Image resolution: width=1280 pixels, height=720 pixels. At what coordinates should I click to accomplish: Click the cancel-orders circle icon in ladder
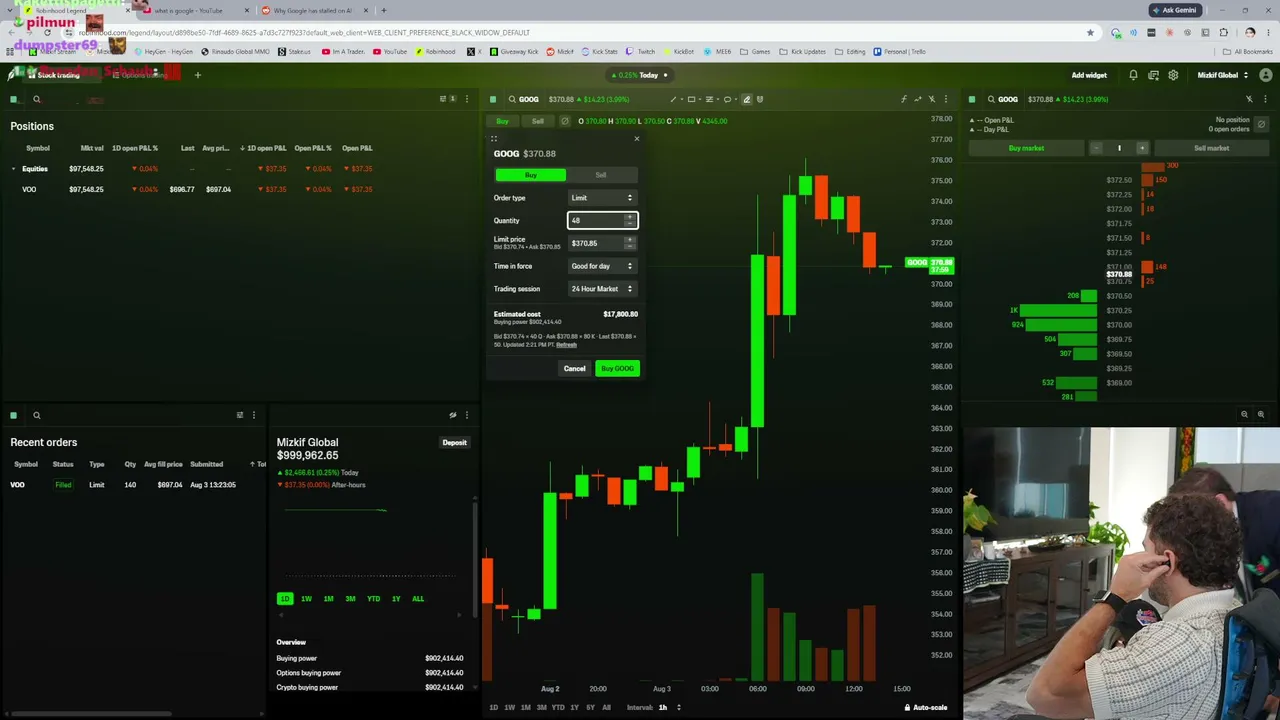(1261, 124)
